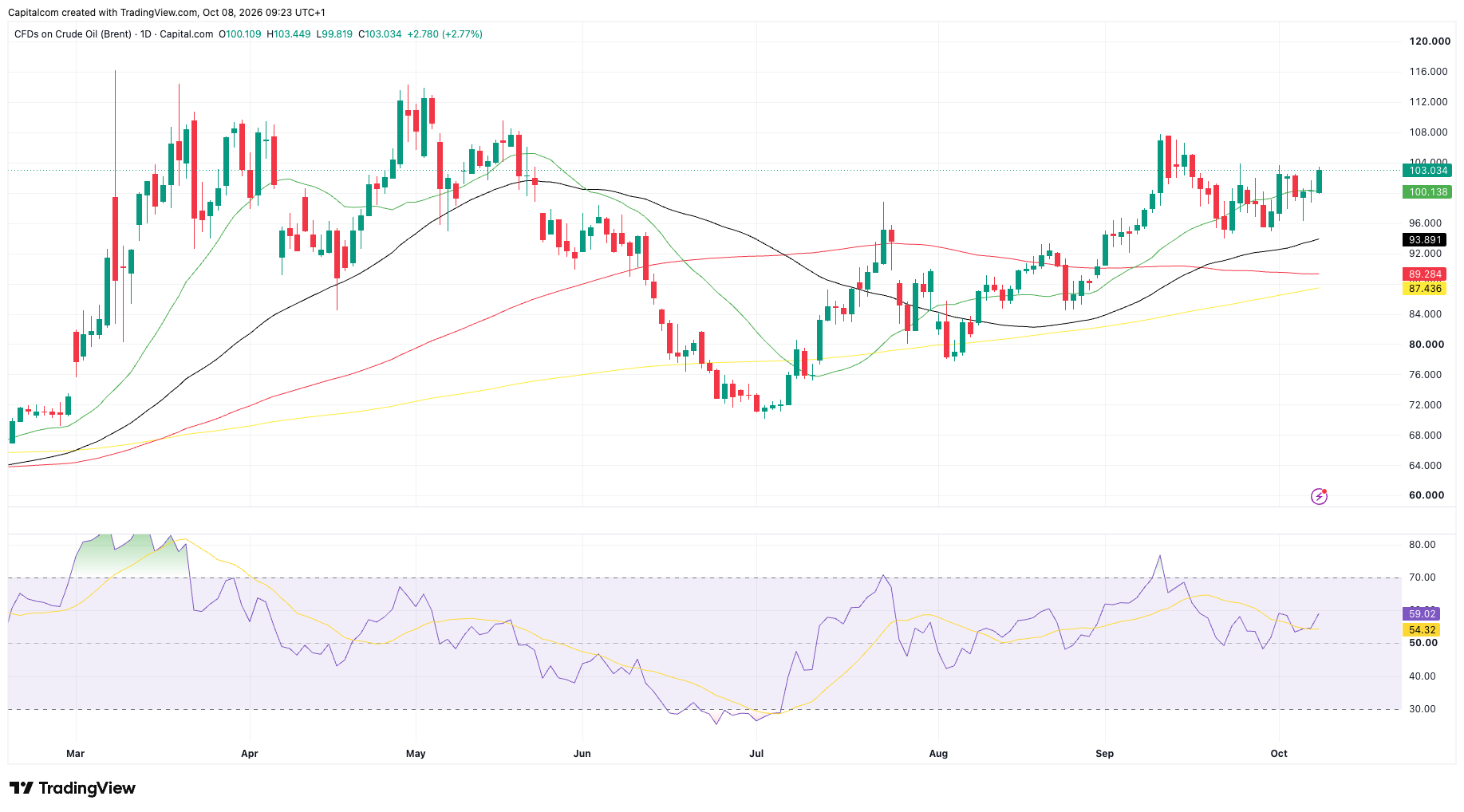The height and width of the screenshot is (812, 1464).
Task: Click the TradingView logo
Action: [73, 788]
